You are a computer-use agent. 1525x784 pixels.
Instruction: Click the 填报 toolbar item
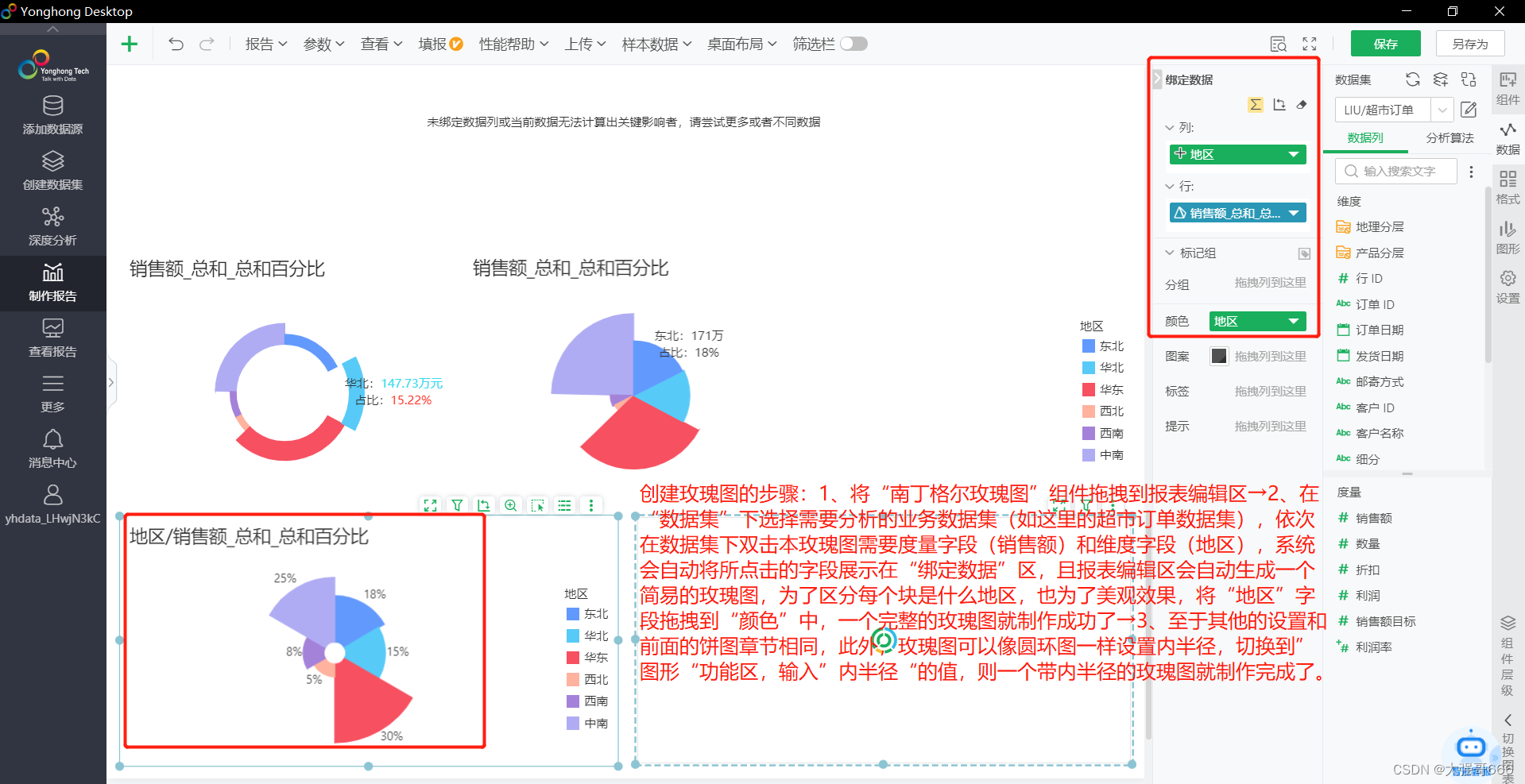(x=440, y=44)
